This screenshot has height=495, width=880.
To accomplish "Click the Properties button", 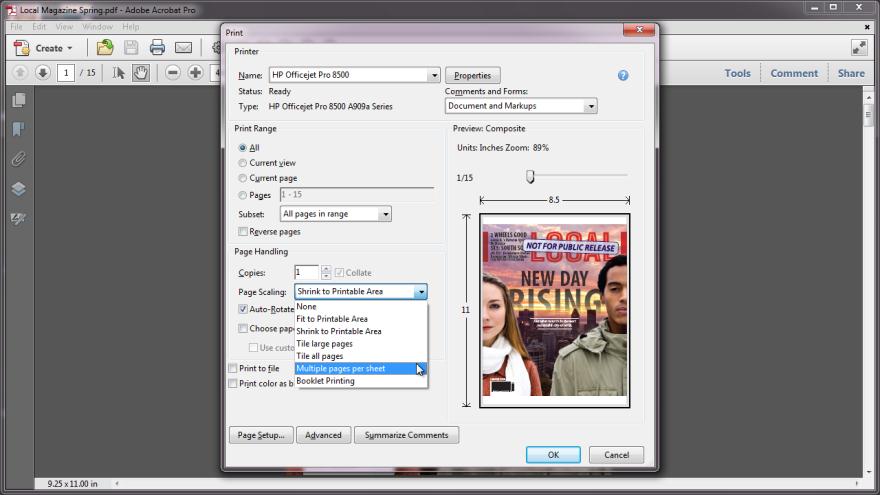I will pyautogui.click(x=473, y=75).
